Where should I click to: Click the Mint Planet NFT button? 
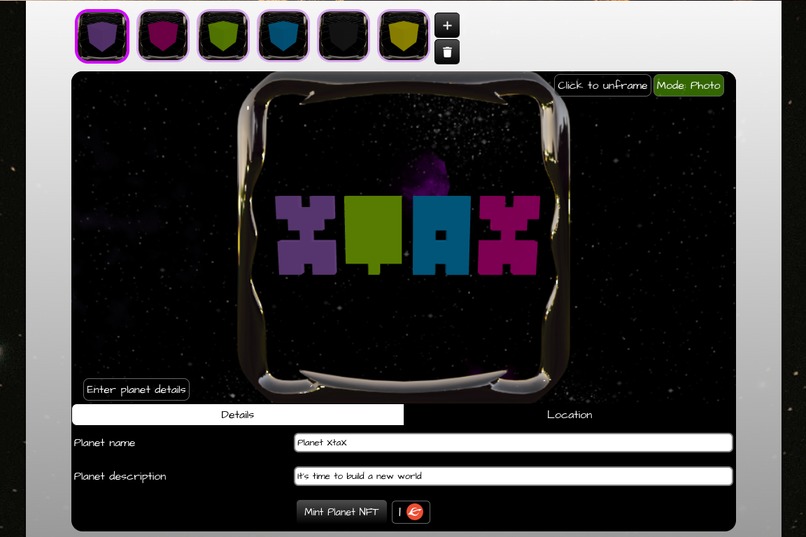tap(341, 512)
